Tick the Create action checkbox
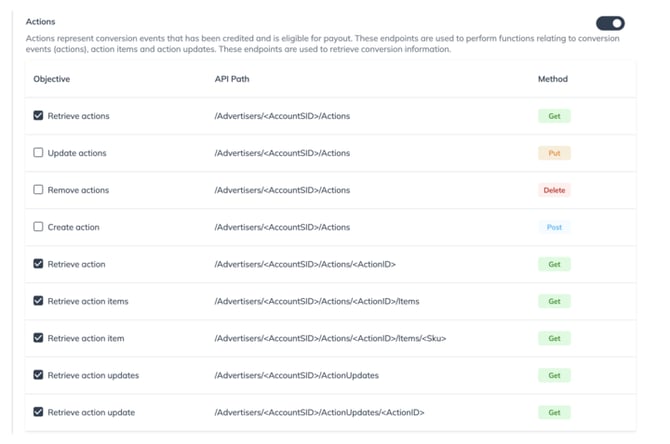670x444 pixels. 38,227
